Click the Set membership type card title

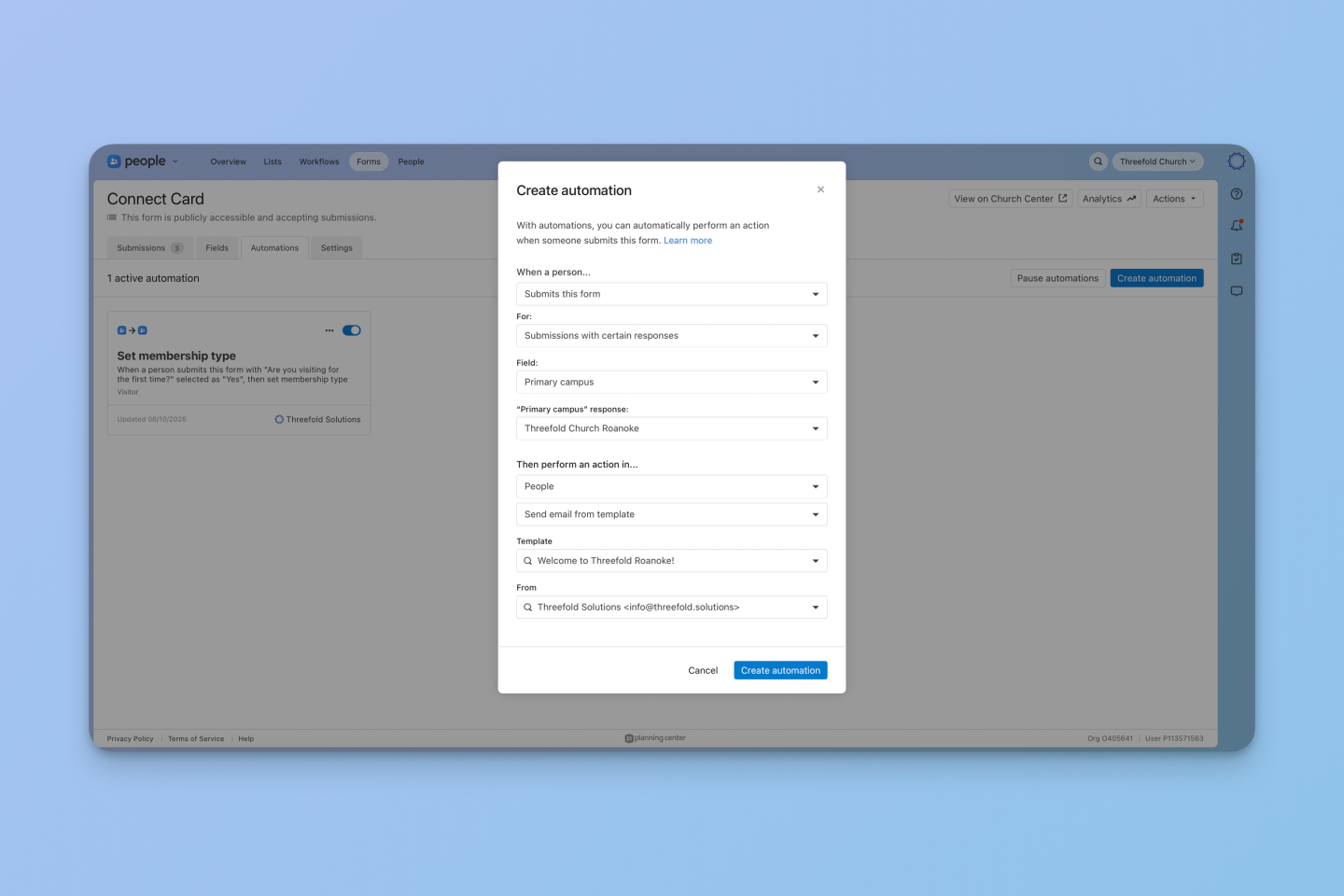pyautogui.click(x=176, y=356)
